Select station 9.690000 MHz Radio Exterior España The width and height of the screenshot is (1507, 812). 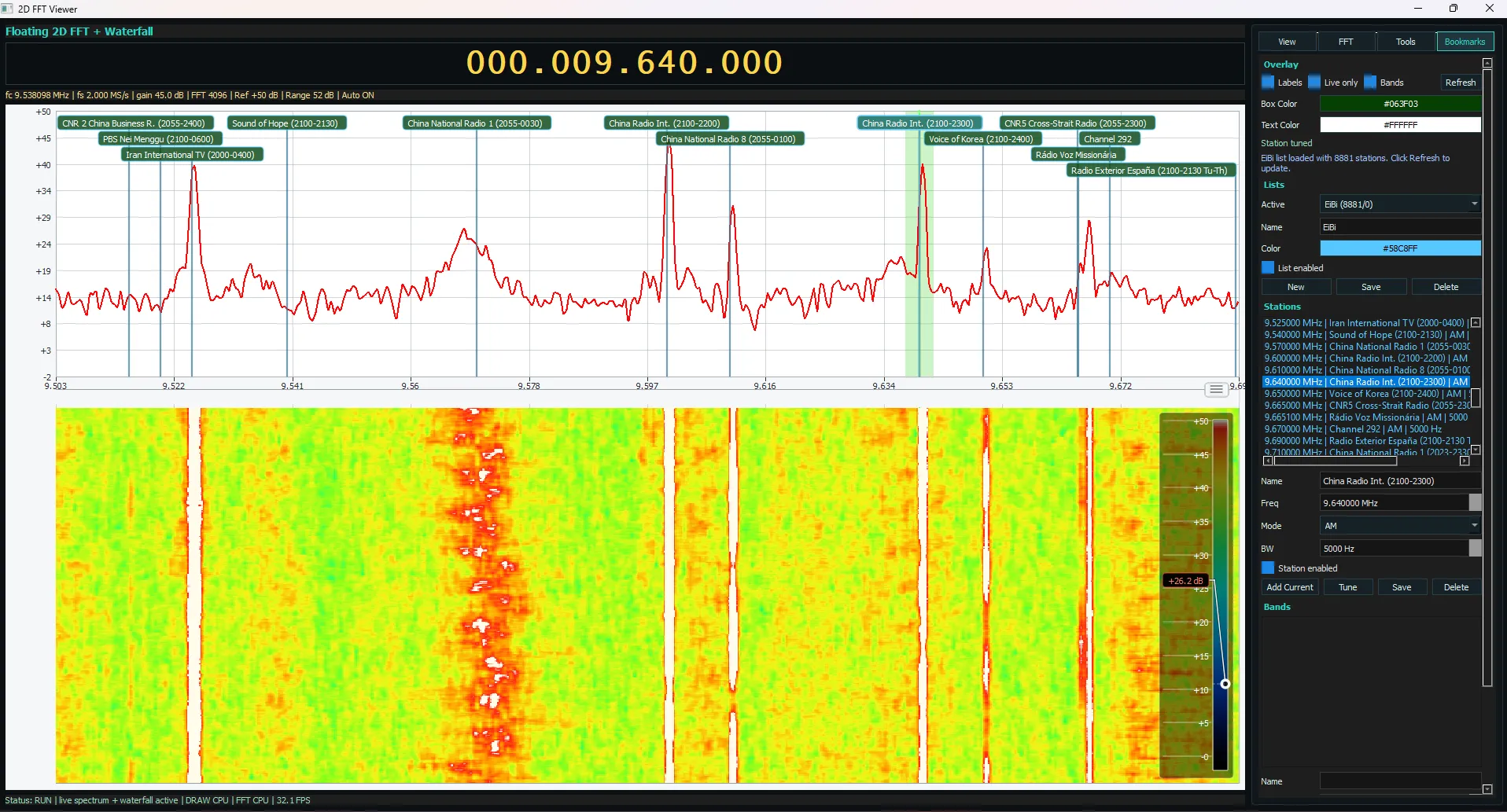(x=1365, y=440)
